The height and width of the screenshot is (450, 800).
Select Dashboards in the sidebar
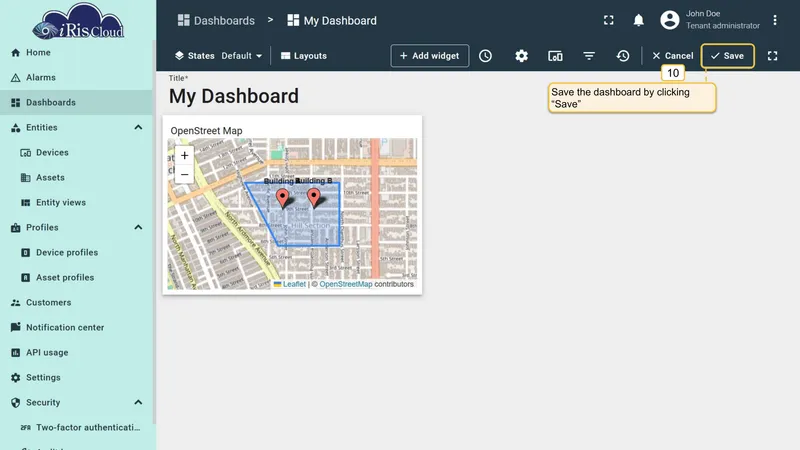(77, 103)
